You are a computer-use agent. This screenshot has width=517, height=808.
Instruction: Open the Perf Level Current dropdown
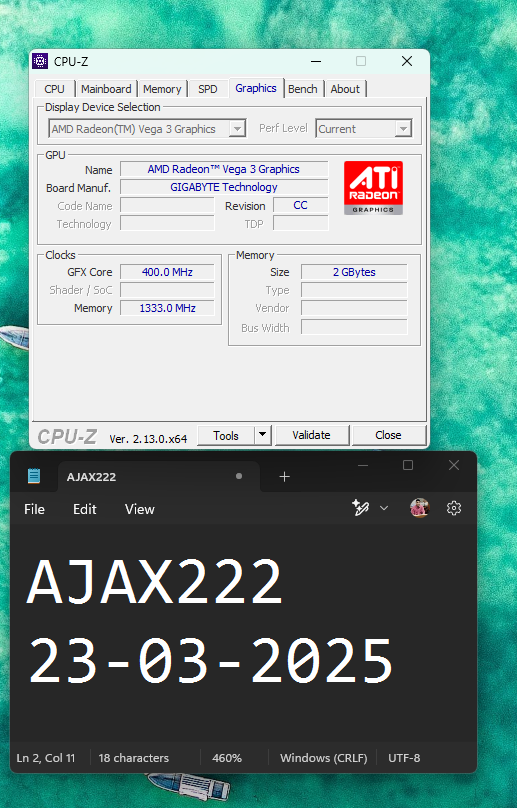pos(364,129)
